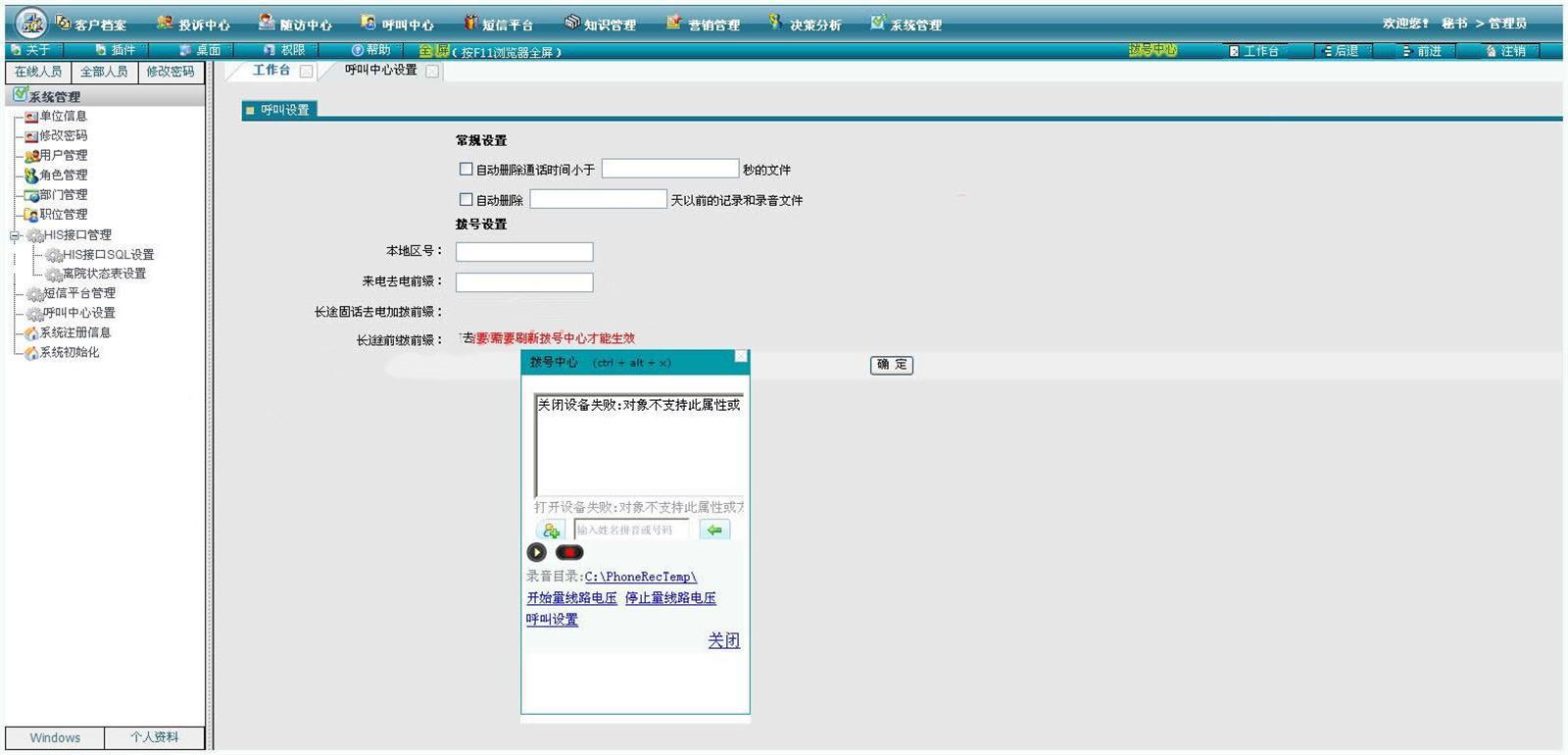The width and height of the screenshot is (1568, 755).
Task: Click the 开始量线路电压 link
Action: (571, 598)
